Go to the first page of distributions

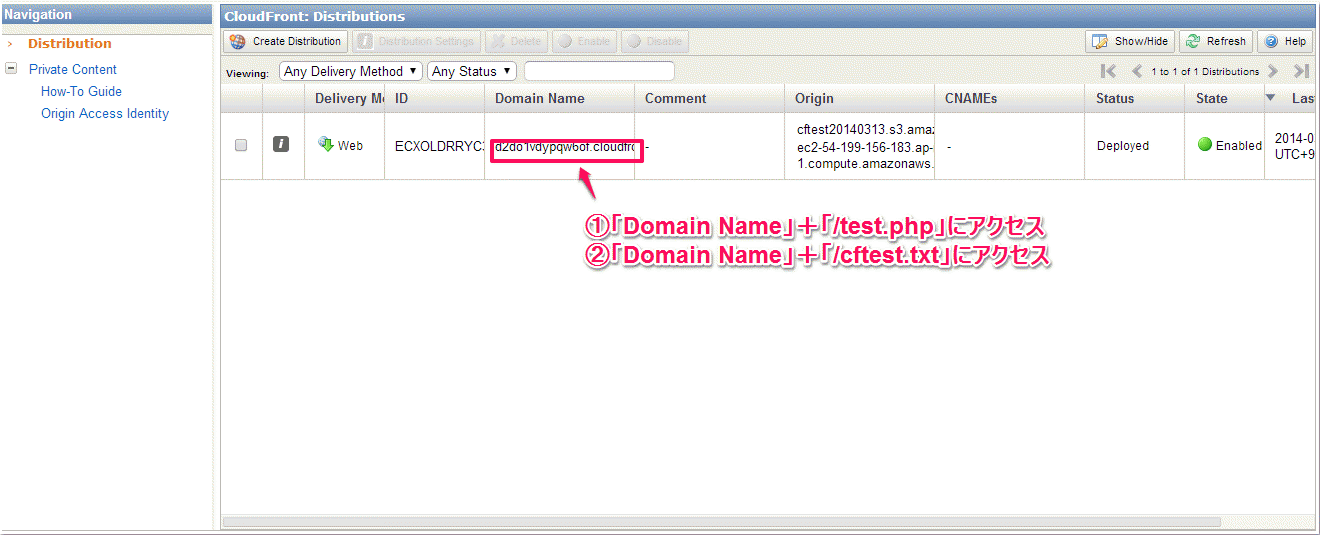[x=1108, y=71]
